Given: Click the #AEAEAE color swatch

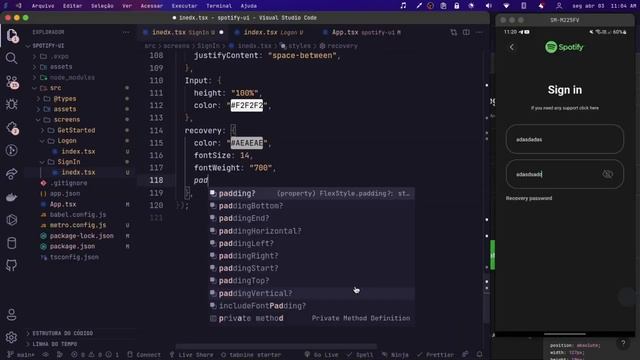Looking at the screenshot, I should tap(247, 143).
